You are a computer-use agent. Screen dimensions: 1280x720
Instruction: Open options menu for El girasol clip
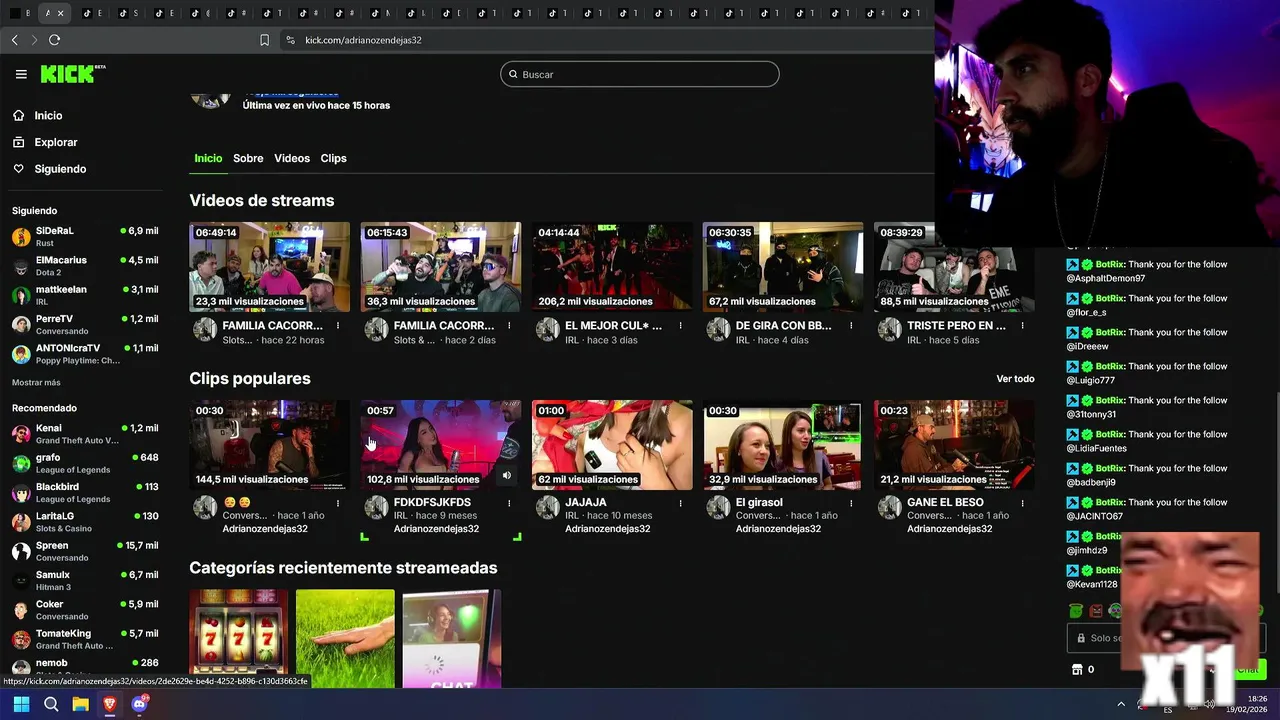pyautogui.click(x=851, y=503)
